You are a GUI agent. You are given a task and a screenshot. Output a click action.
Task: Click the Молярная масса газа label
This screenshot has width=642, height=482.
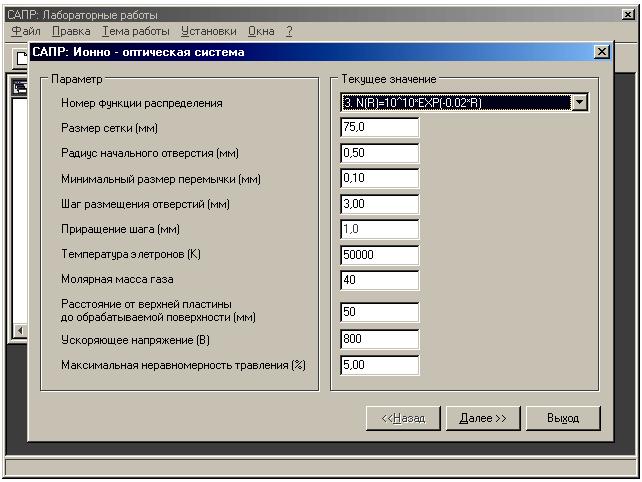(117, 279)
